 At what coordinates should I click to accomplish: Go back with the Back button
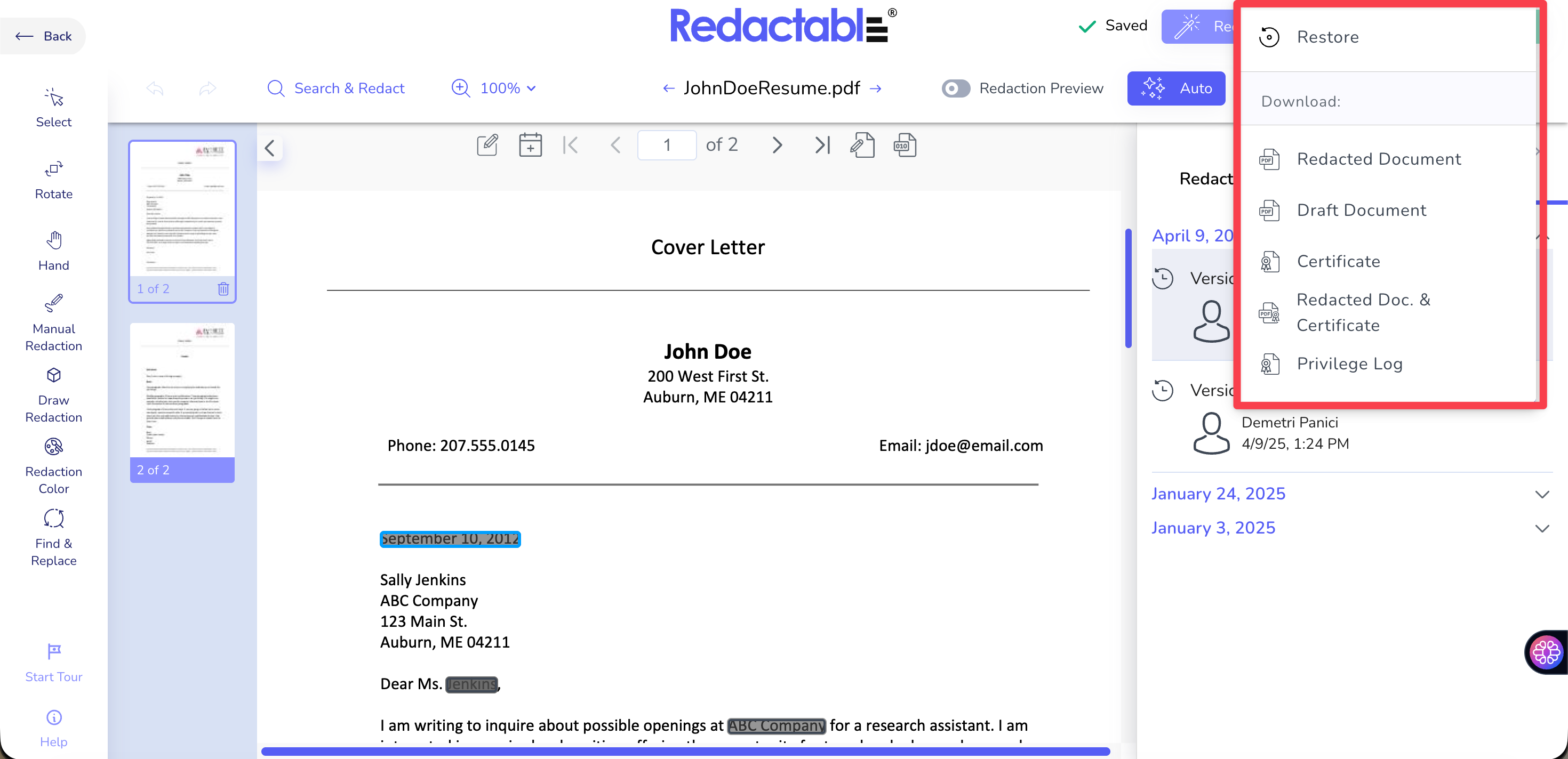[x=43, y=36]
